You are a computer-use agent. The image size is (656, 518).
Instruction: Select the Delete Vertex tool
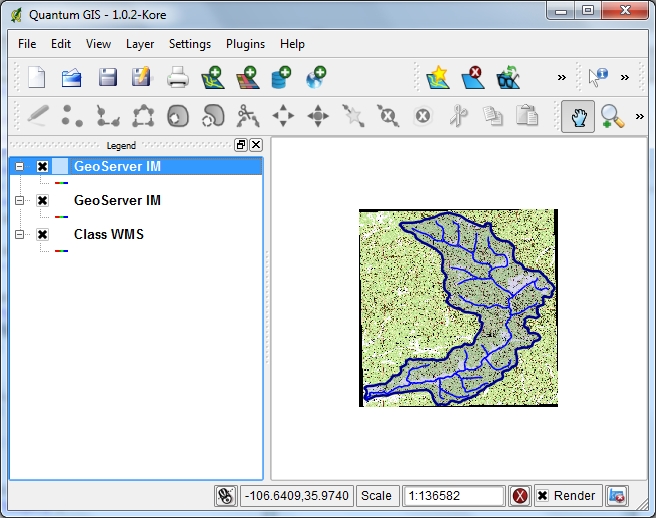pos(388,115)
